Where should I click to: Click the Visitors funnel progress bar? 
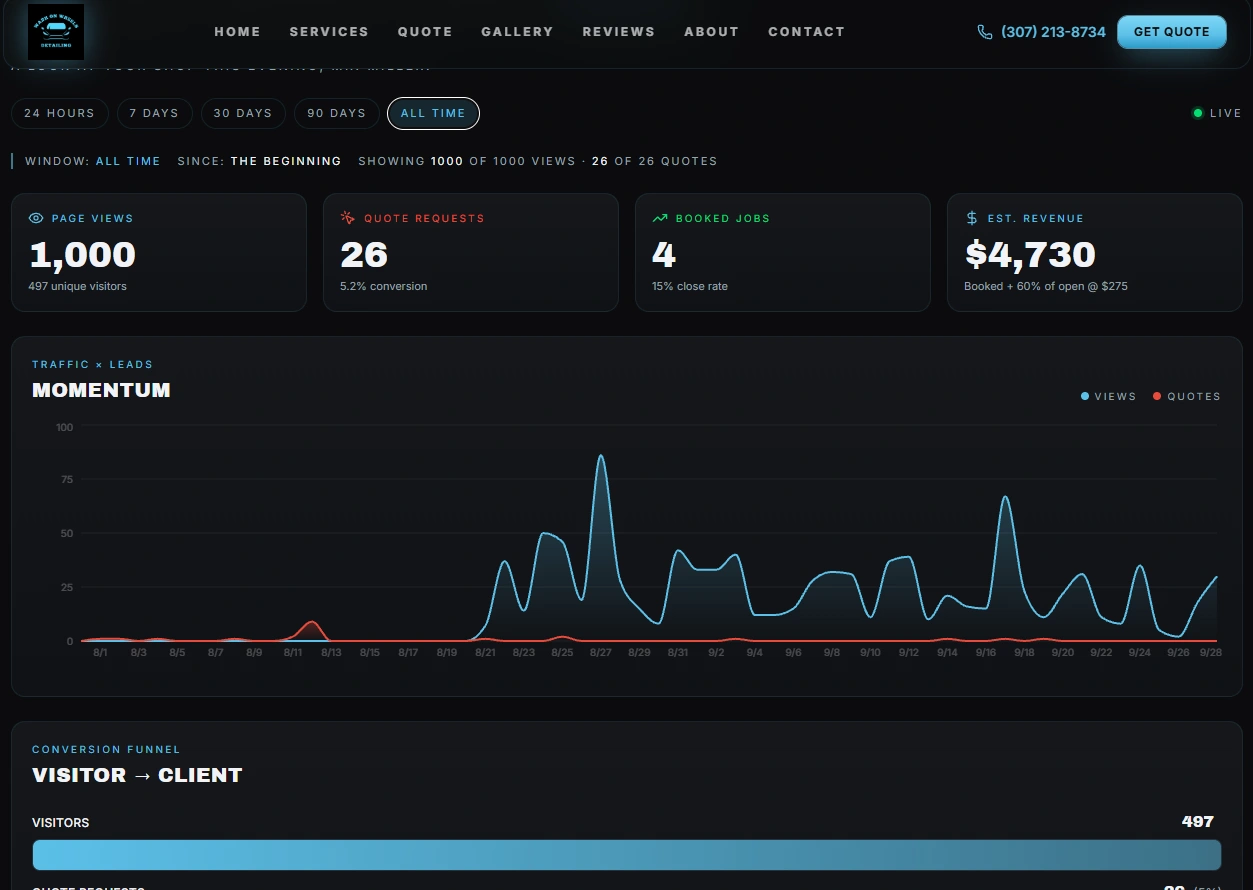(x=627, y=855)
